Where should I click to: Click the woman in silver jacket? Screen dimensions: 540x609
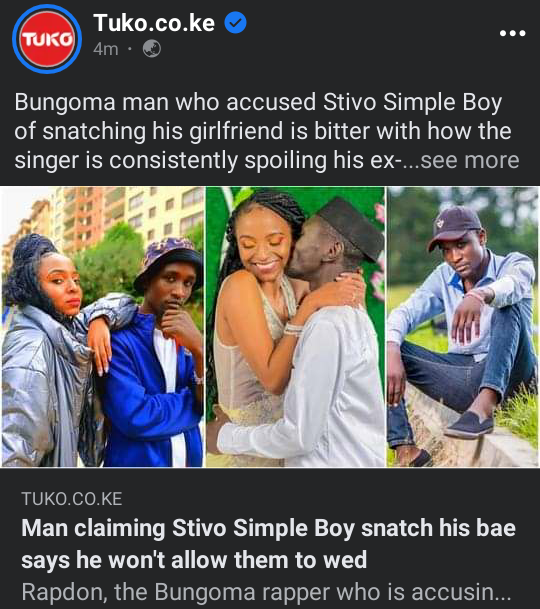pyautogui.click(x=51, y=350)
